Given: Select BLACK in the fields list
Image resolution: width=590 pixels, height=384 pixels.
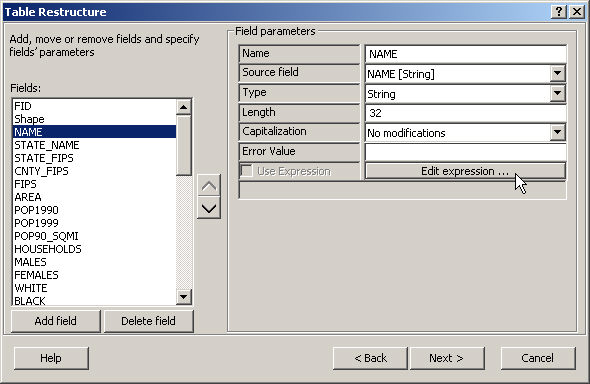Looking at the screenshot, I should click(x=94, y=300).
